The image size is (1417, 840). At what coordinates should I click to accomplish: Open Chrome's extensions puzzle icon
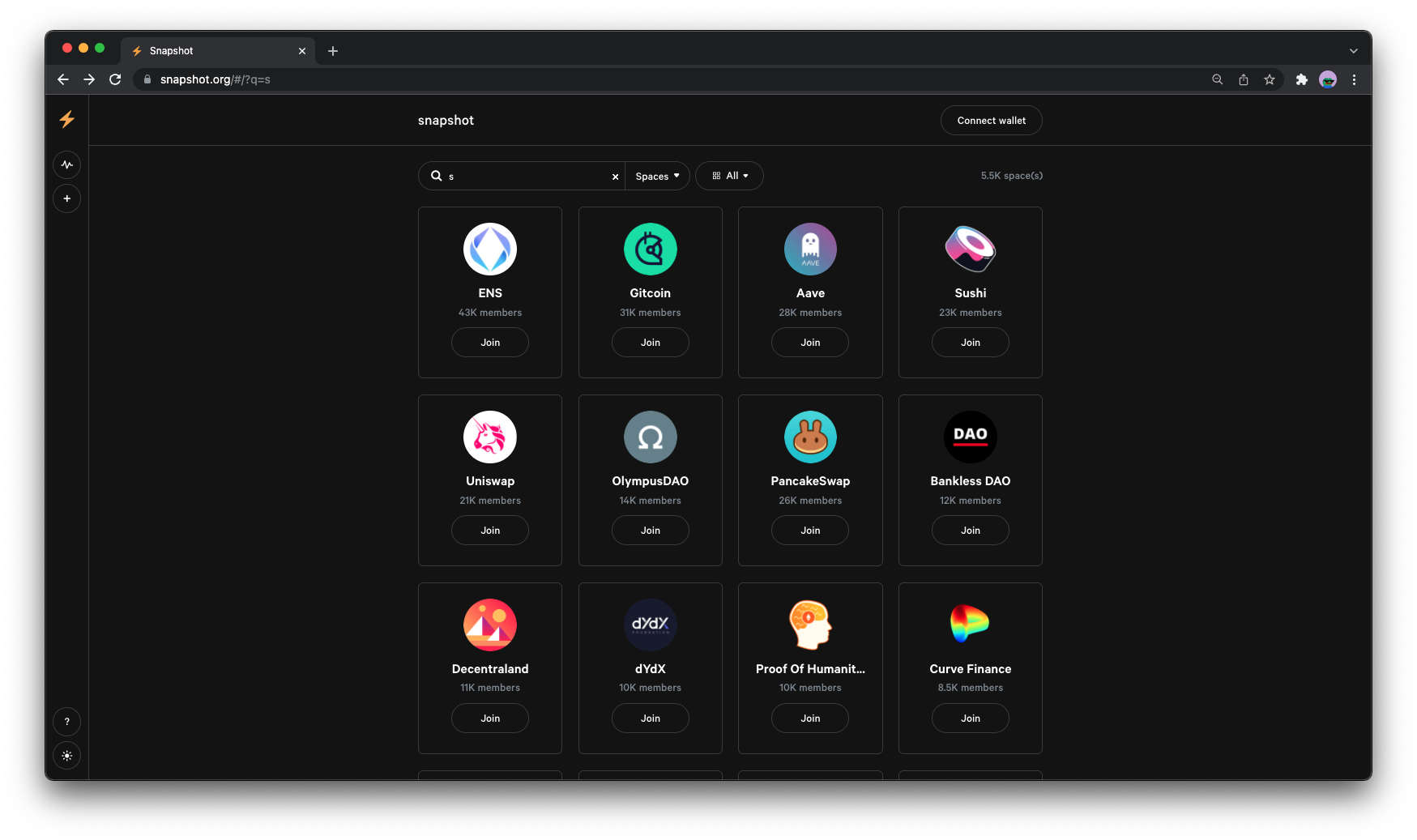[1302, 79]
